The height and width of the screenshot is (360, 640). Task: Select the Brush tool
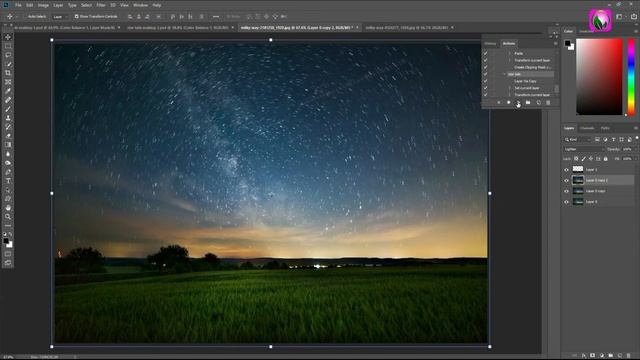(x=8, y=109)
